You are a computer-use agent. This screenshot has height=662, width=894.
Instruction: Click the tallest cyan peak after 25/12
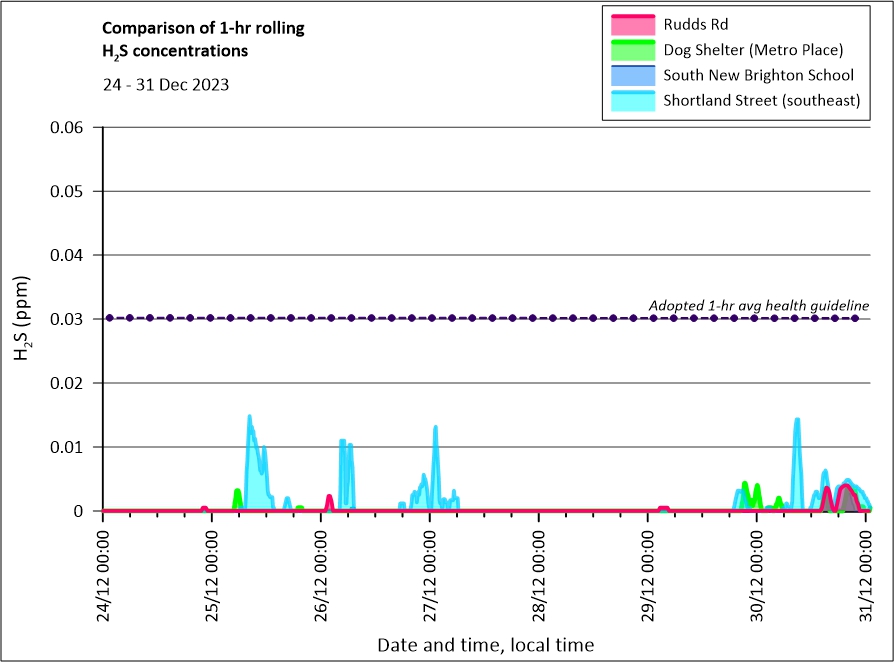click(249, 418)
